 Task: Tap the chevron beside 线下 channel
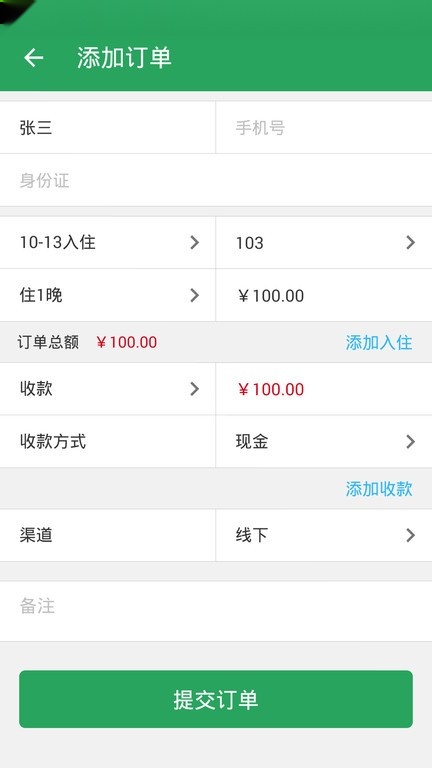410,535
